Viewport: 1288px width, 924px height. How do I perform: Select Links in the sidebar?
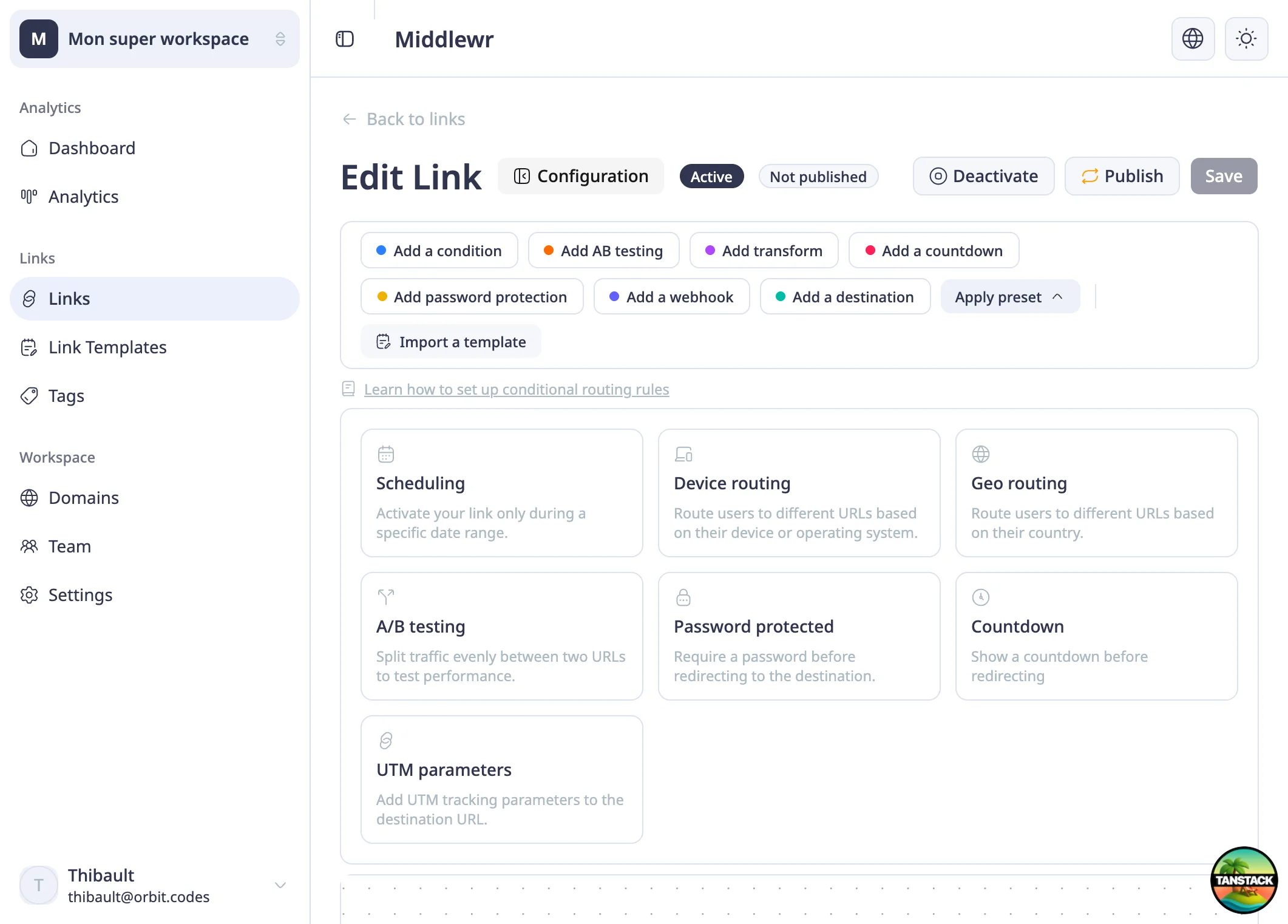(x=154, y=299)
